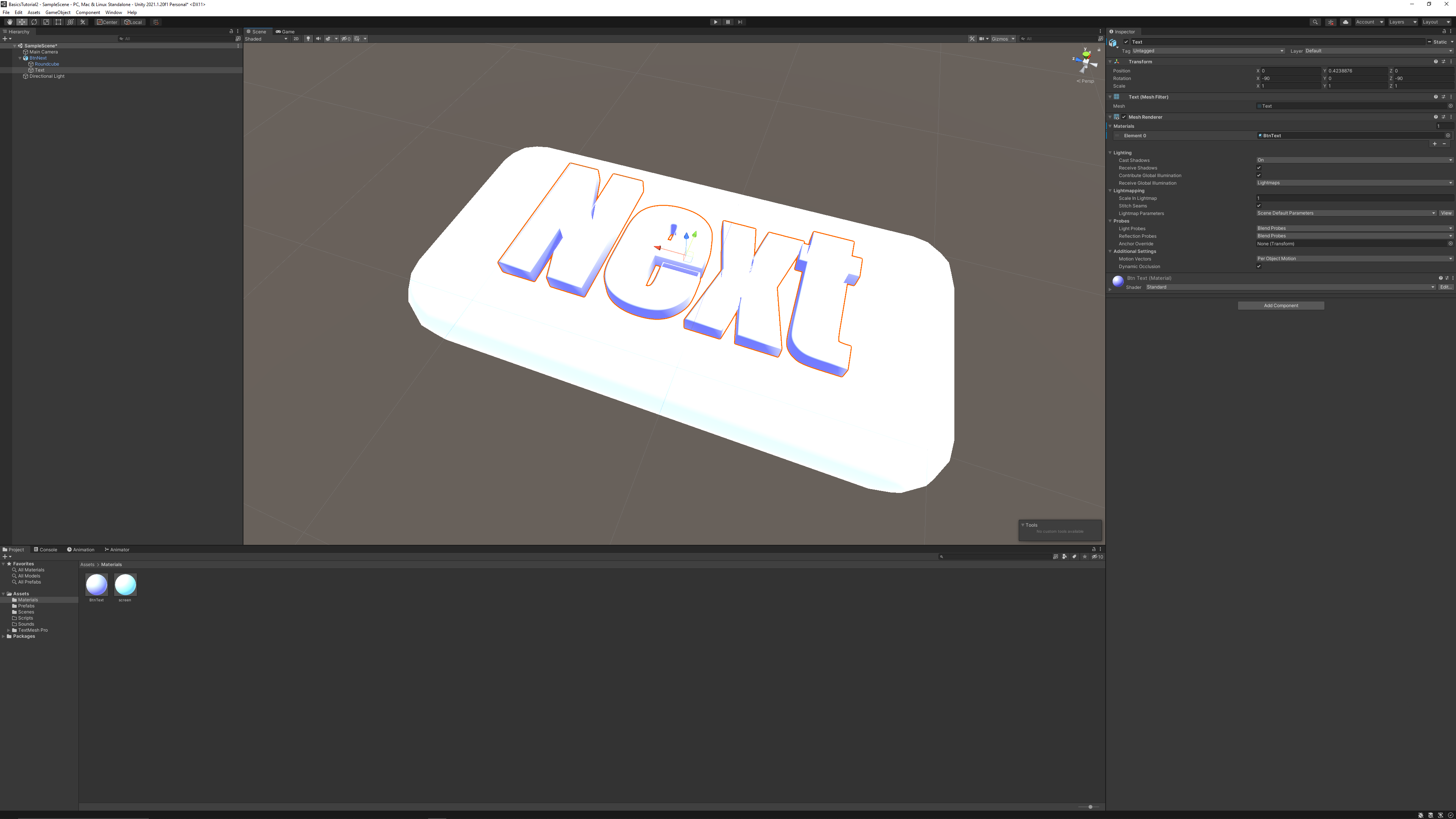Screen dimensions: 1456x819
Task: Open the Shader Standard dropdown
Action: (x=1290, y=287)
